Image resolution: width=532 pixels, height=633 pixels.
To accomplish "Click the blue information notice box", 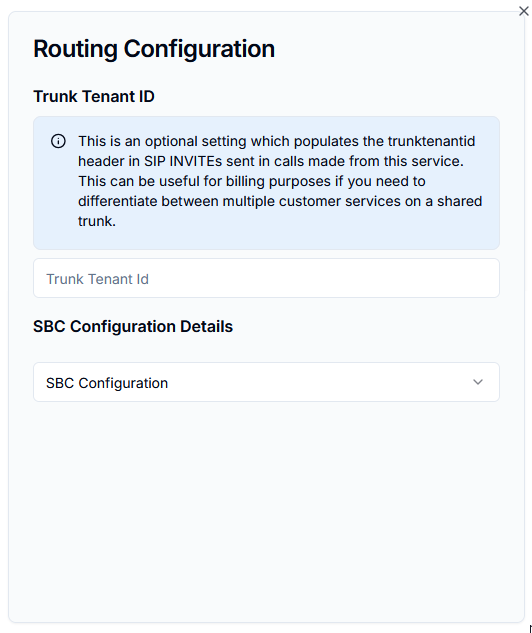I will tap(266, 183).
